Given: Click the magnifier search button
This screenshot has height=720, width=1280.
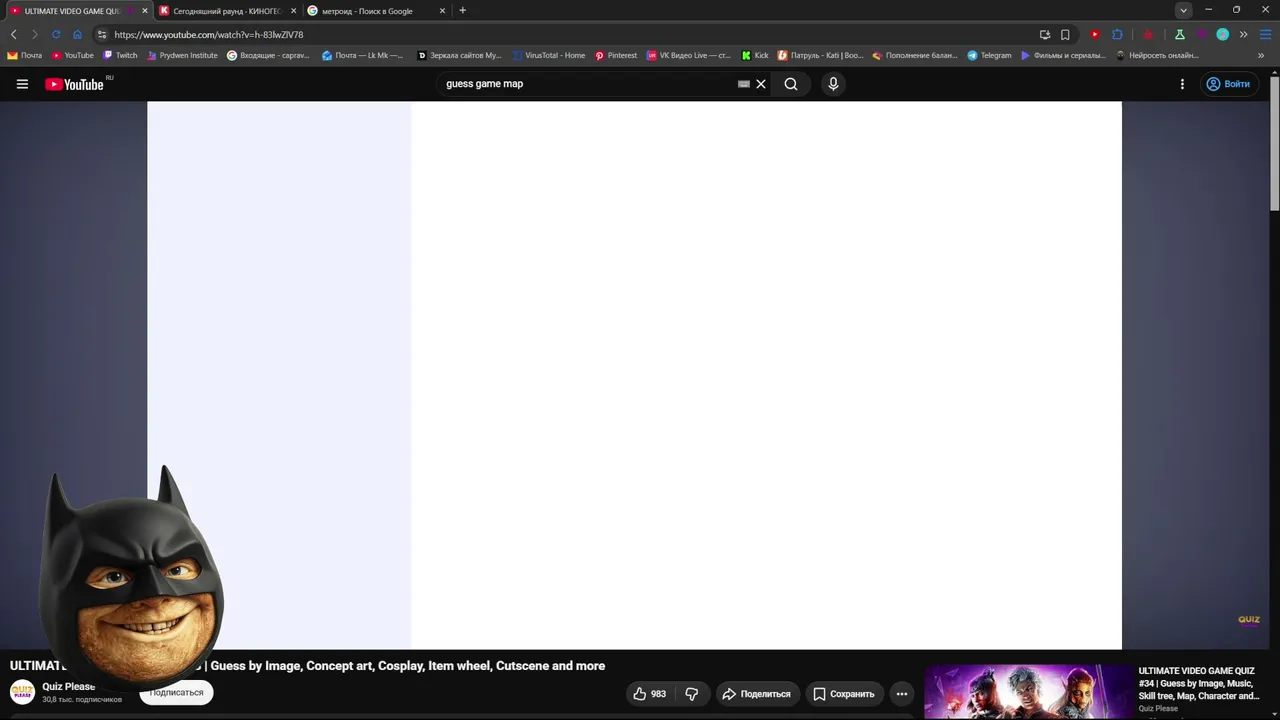Looking at the screenshot, I should point(791,84).
